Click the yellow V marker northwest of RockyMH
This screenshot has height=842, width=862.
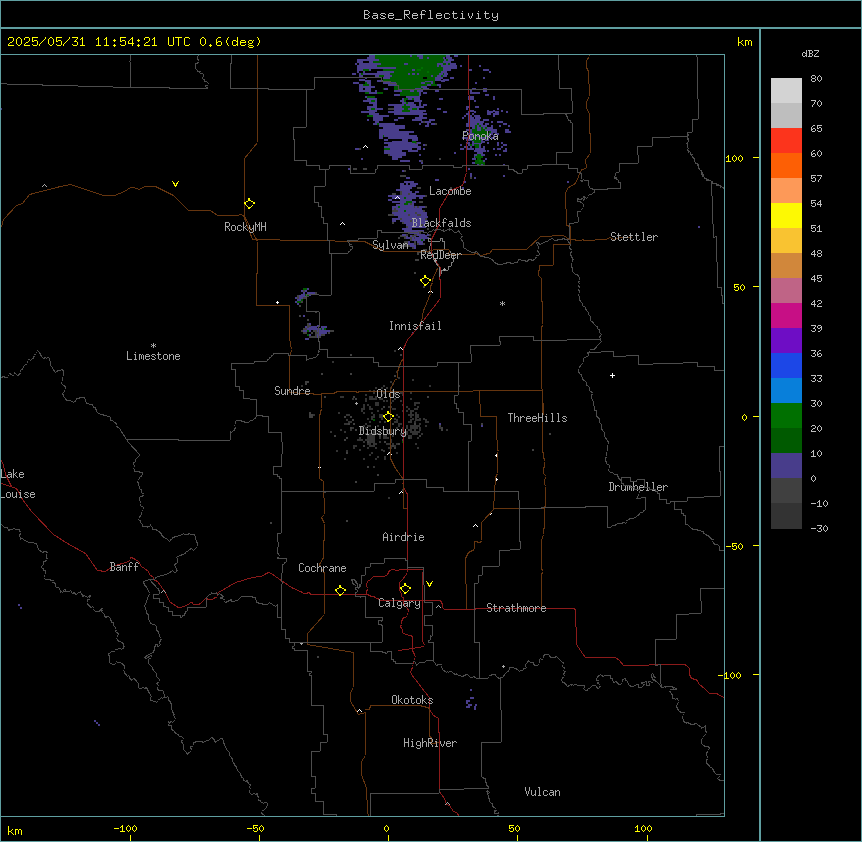(175, 184)
